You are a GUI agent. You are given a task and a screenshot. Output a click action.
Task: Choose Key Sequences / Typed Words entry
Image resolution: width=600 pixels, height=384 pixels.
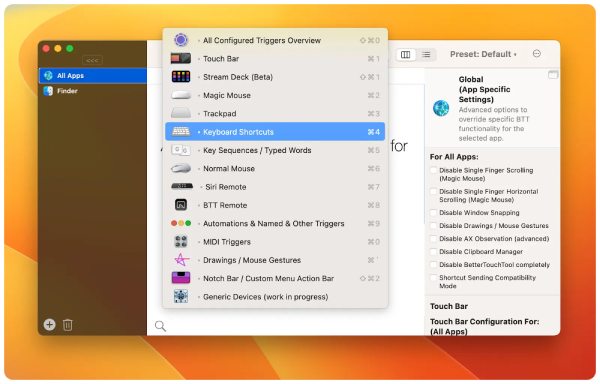click(275, 150)
